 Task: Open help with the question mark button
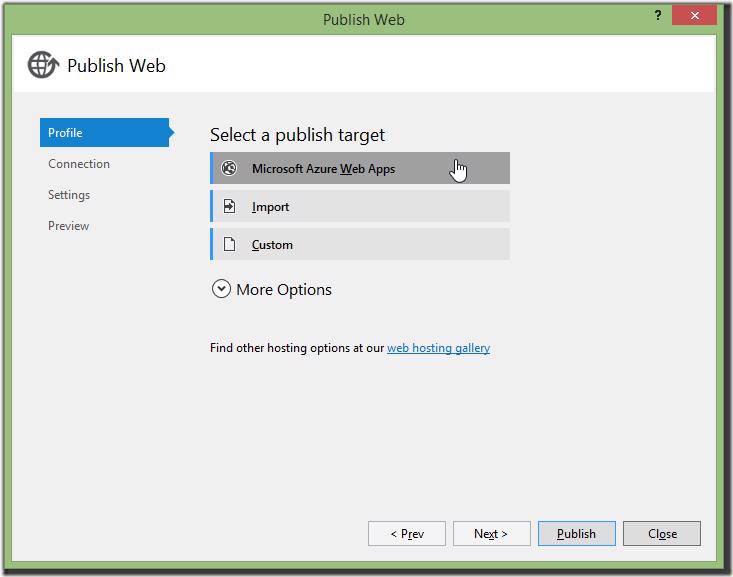pyautogui.click(x=658, y=15)
